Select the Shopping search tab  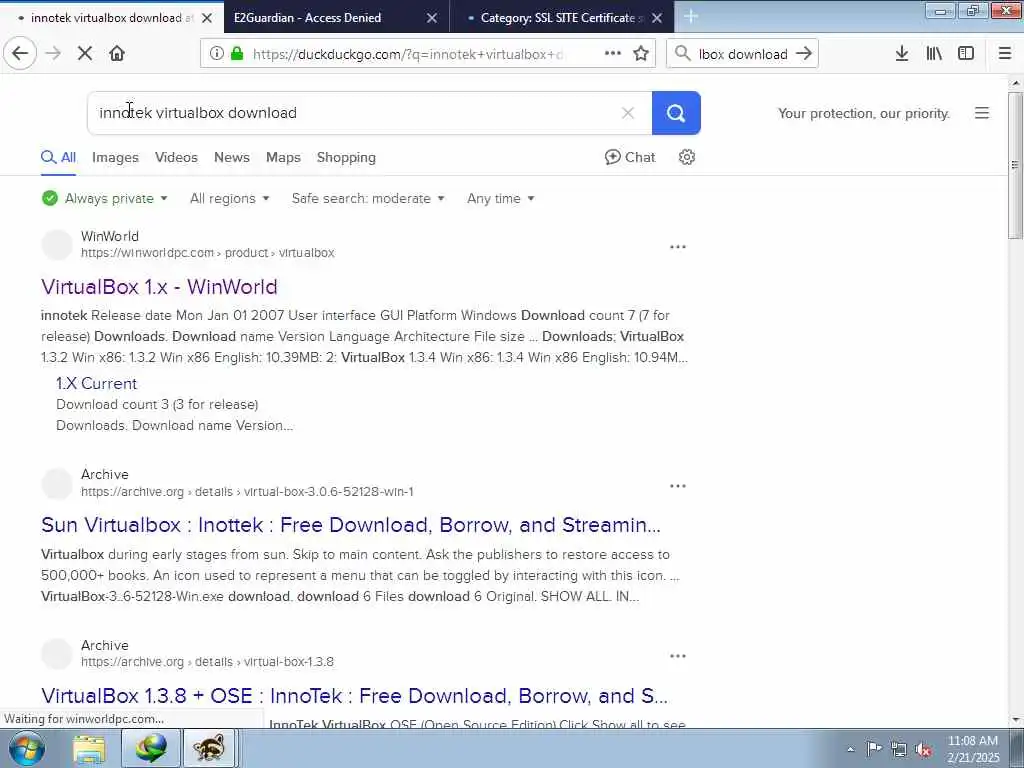(346, 157)
